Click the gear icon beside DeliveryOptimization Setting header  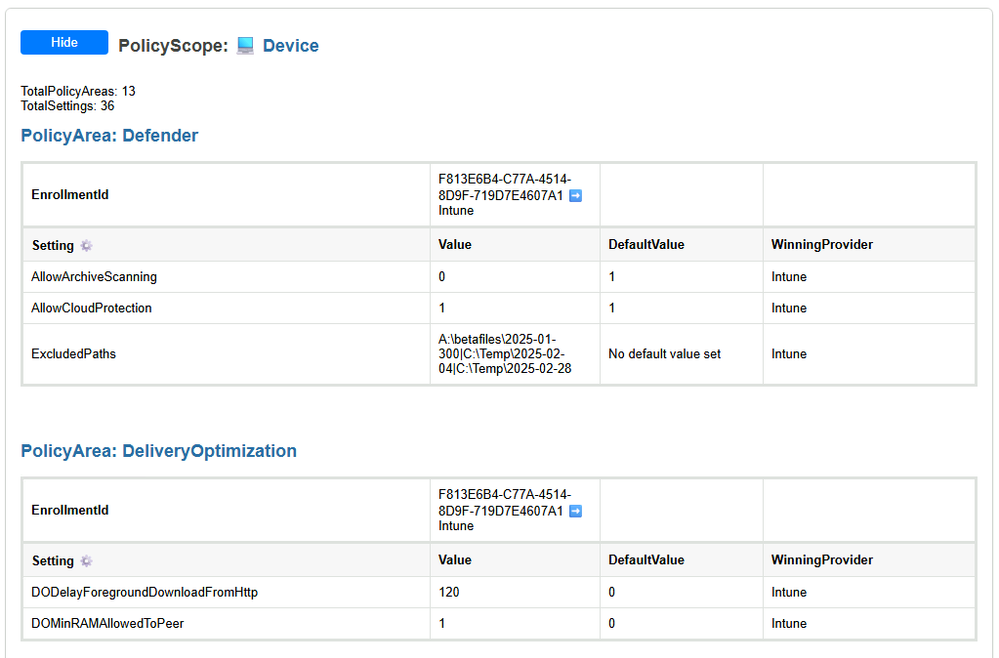(x=87, y=561)
